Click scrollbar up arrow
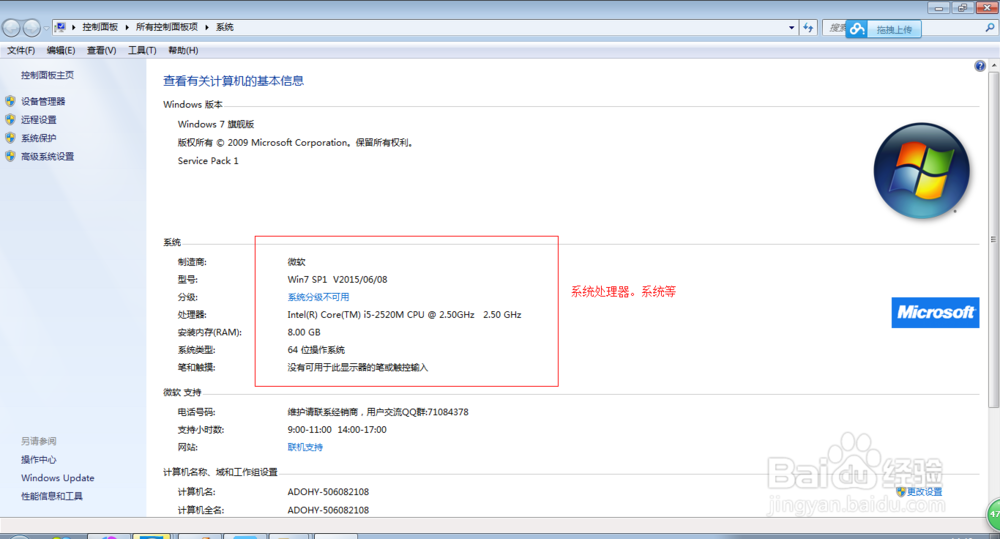The image size is (1000, 539). (x=994, y=66)
